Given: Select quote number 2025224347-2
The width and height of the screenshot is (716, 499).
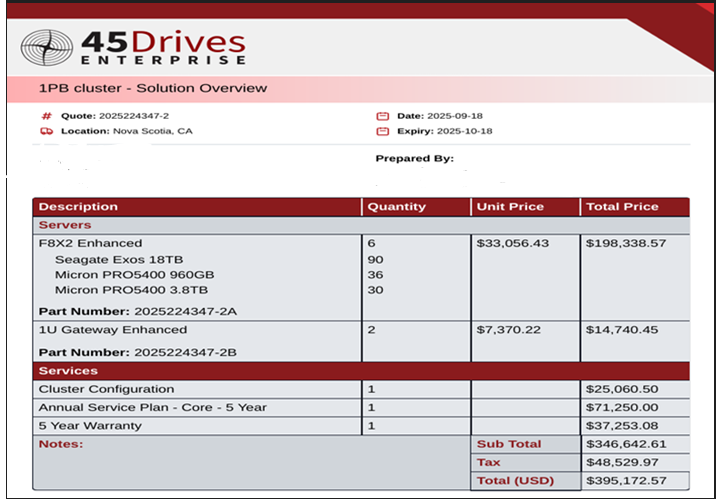Looking at the screenshot, I should [134, 116].
